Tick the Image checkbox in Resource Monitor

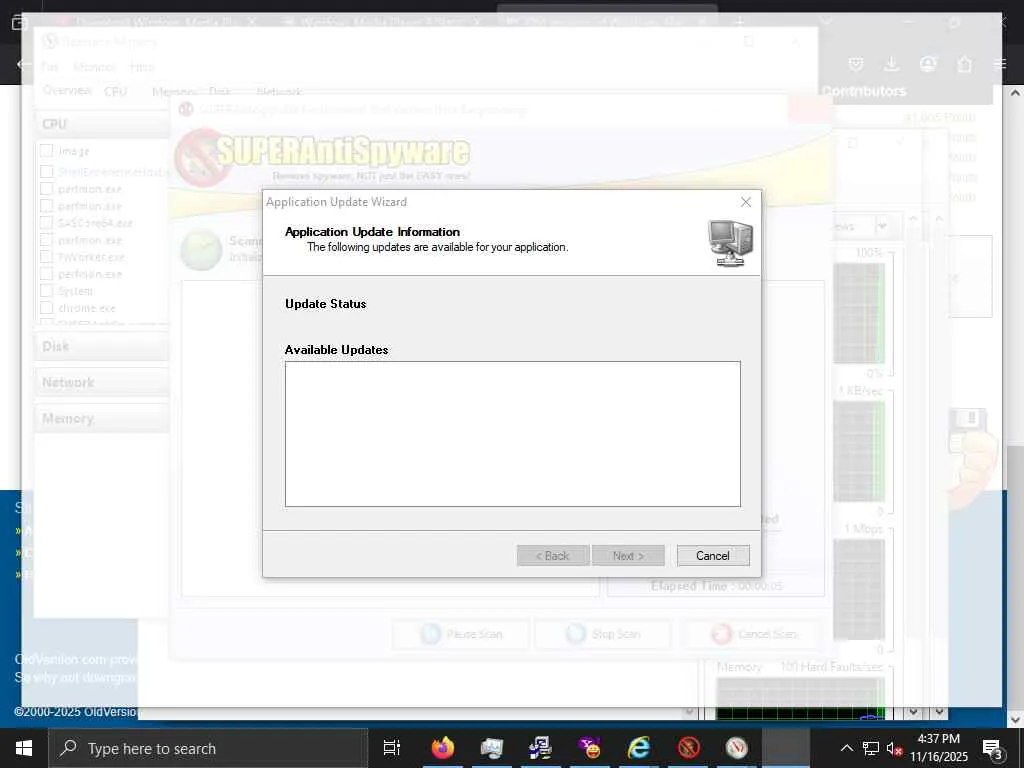[x=47, y=151]
